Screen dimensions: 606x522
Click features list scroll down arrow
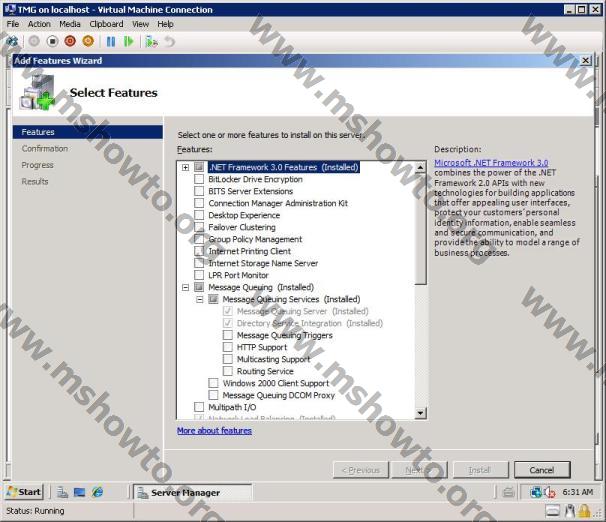[x=420, y=413]
